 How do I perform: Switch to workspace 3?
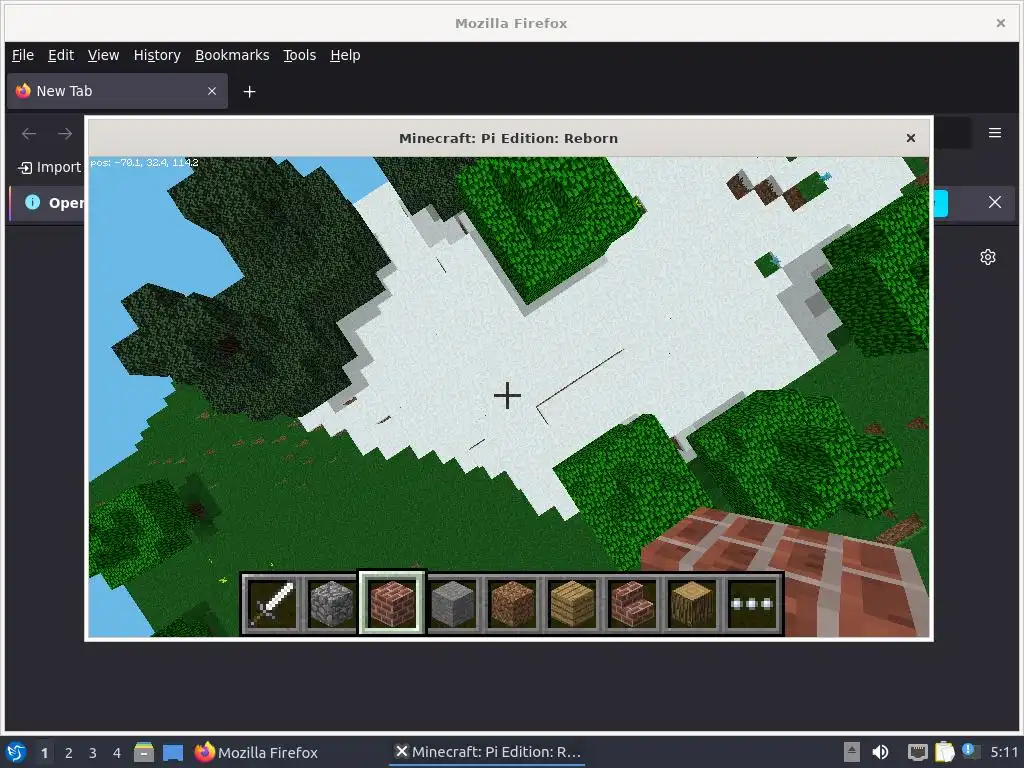[93, 753]
